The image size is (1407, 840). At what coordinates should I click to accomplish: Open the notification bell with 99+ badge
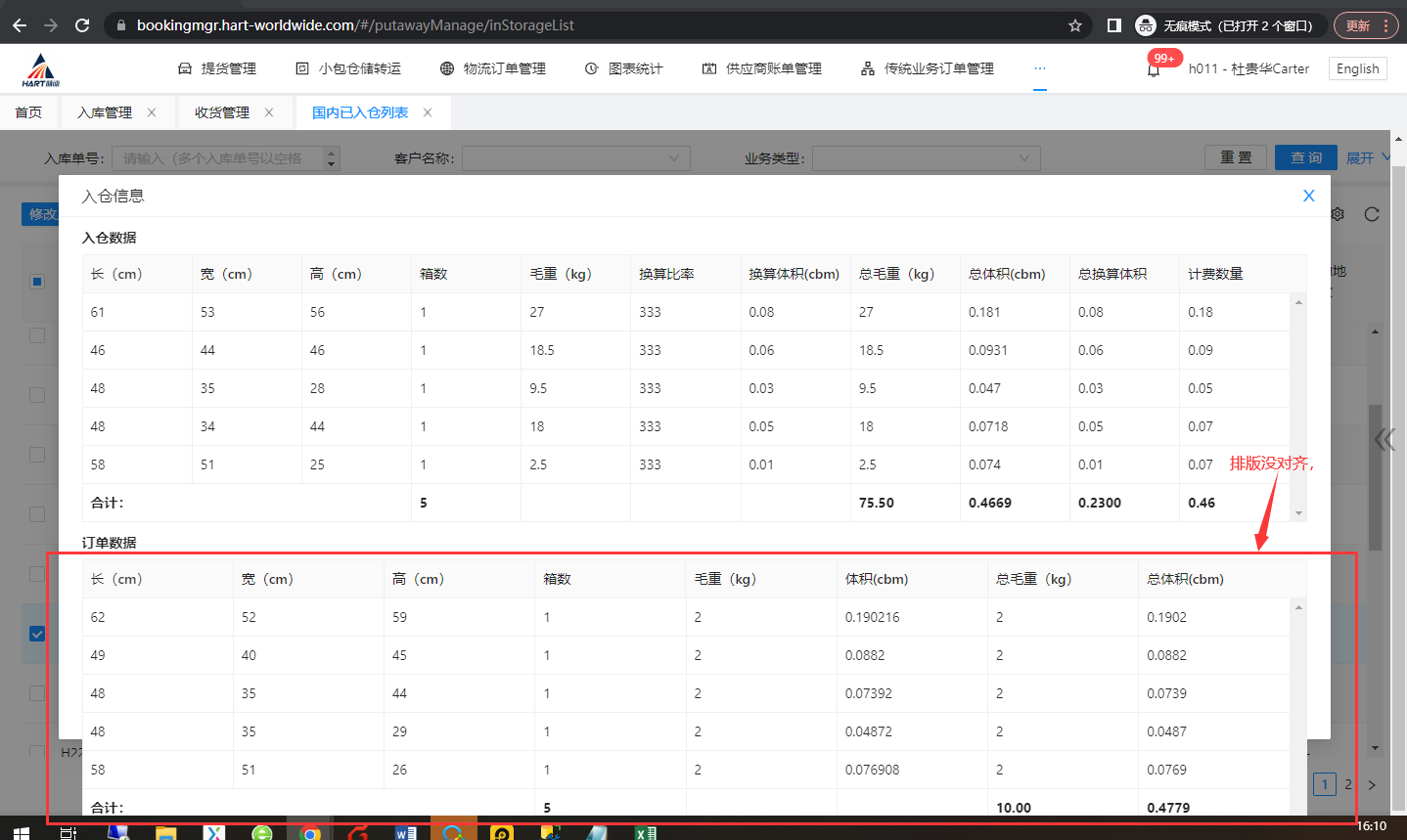point(1154,69)
